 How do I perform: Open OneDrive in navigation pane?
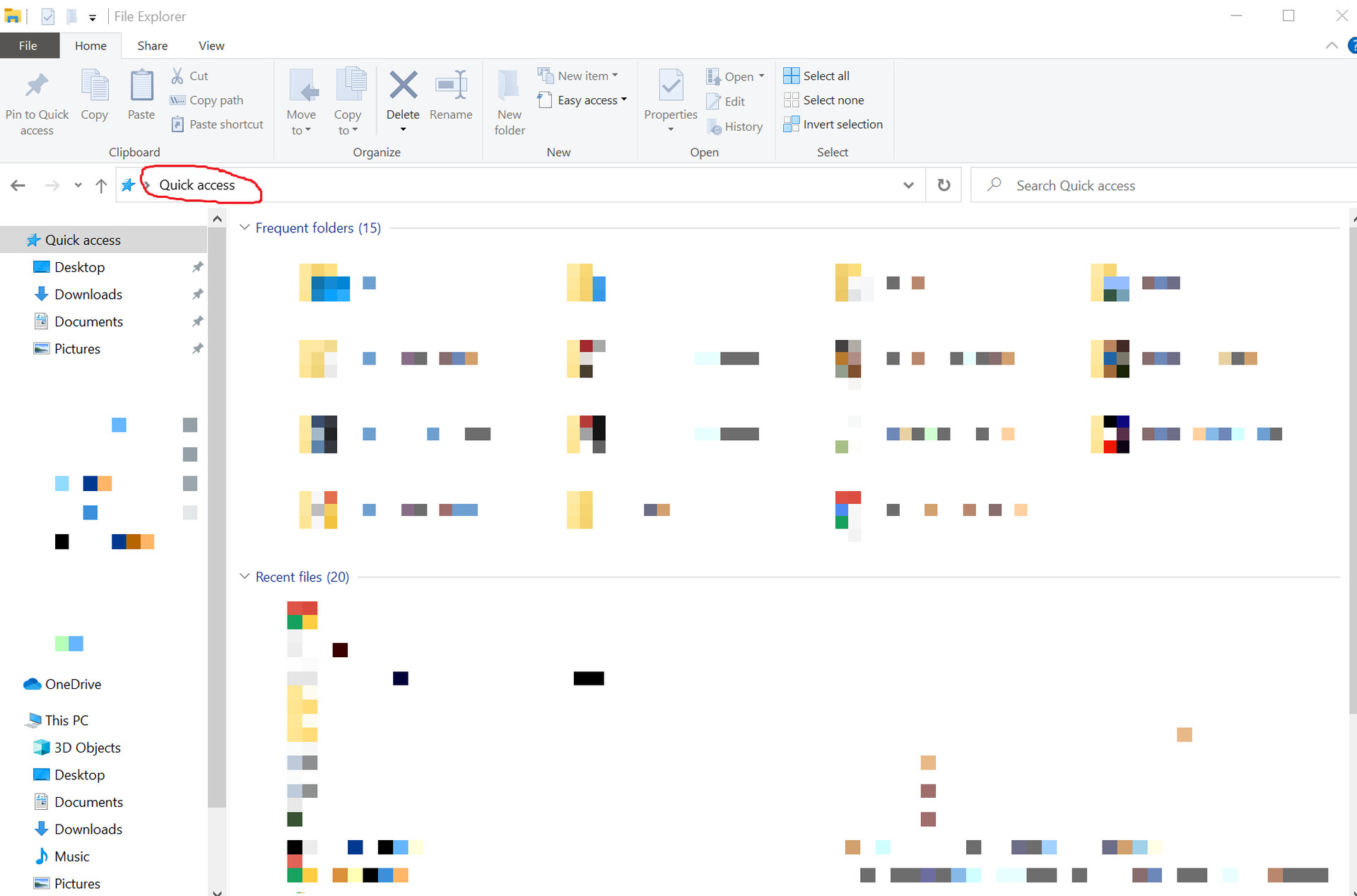click(72, 684)
